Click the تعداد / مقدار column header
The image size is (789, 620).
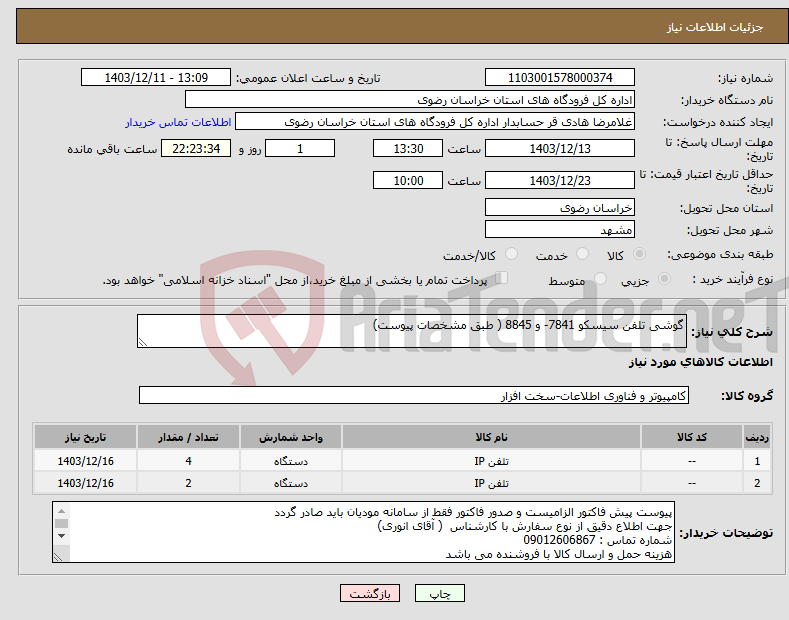click(x=188, y=437)
